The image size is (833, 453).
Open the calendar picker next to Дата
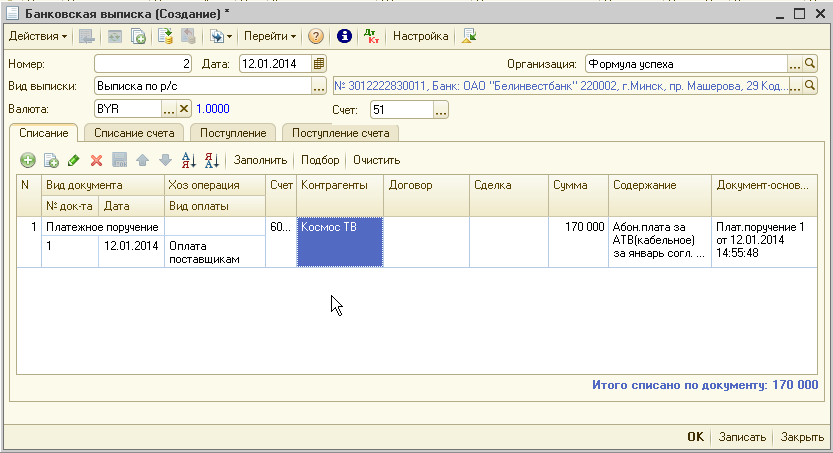click(x=319, y=64)
